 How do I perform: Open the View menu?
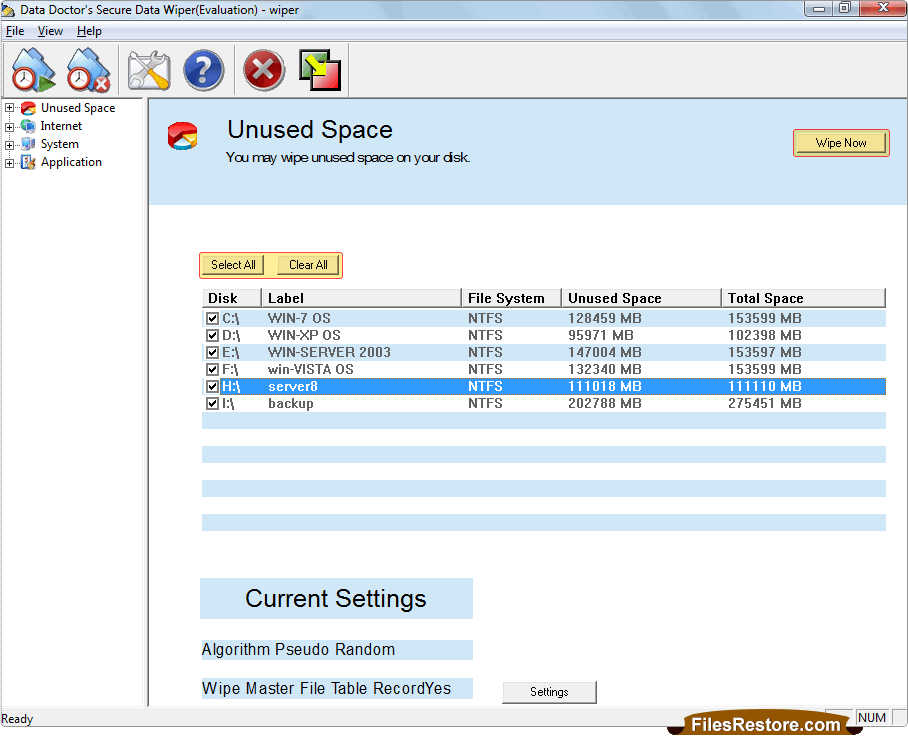(50, 31)
